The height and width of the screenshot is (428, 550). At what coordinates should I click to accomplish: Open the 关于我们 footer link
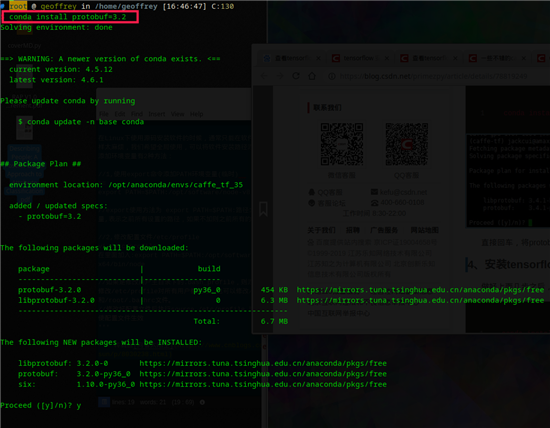321,230
